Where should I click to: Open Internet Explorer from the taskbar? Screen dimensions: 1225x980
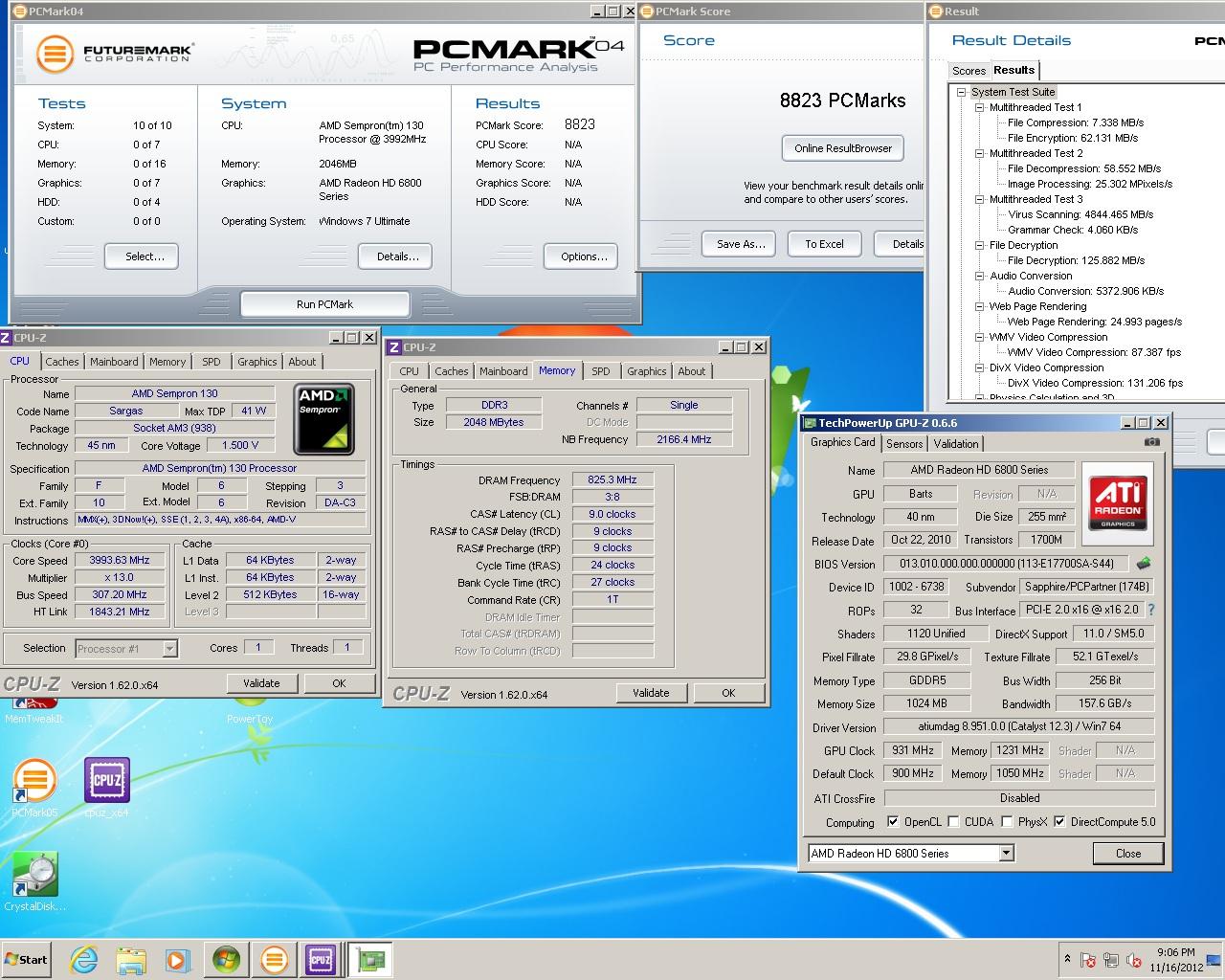(x=84, y=960)
